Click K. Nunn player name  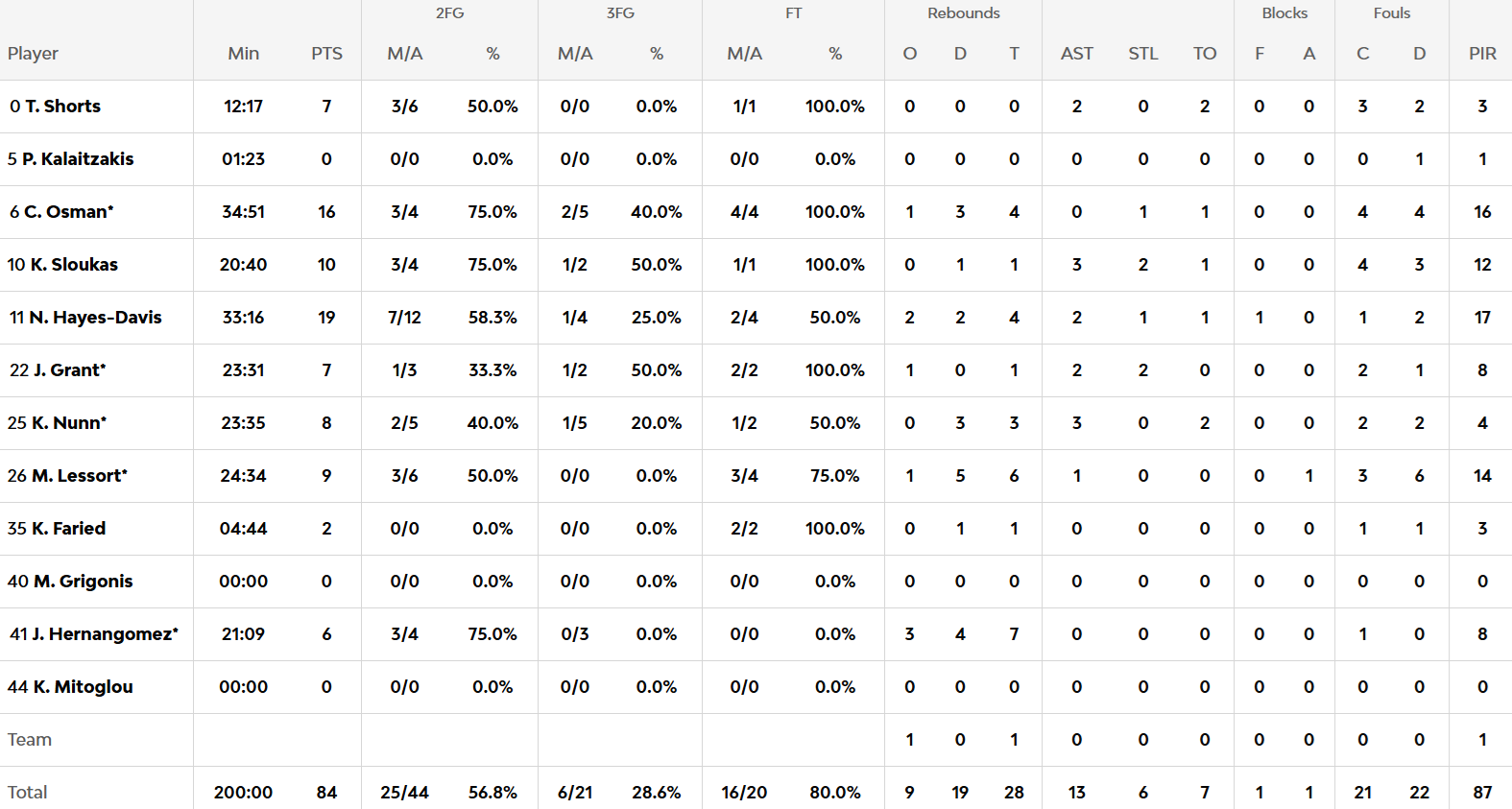(68, 423)
